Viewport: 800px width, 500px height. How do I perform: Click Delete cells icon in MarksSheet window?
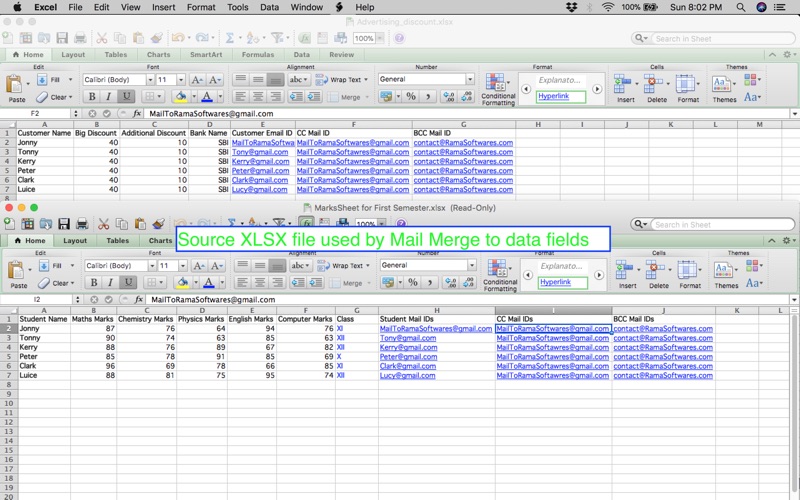[x=654, y=269]
